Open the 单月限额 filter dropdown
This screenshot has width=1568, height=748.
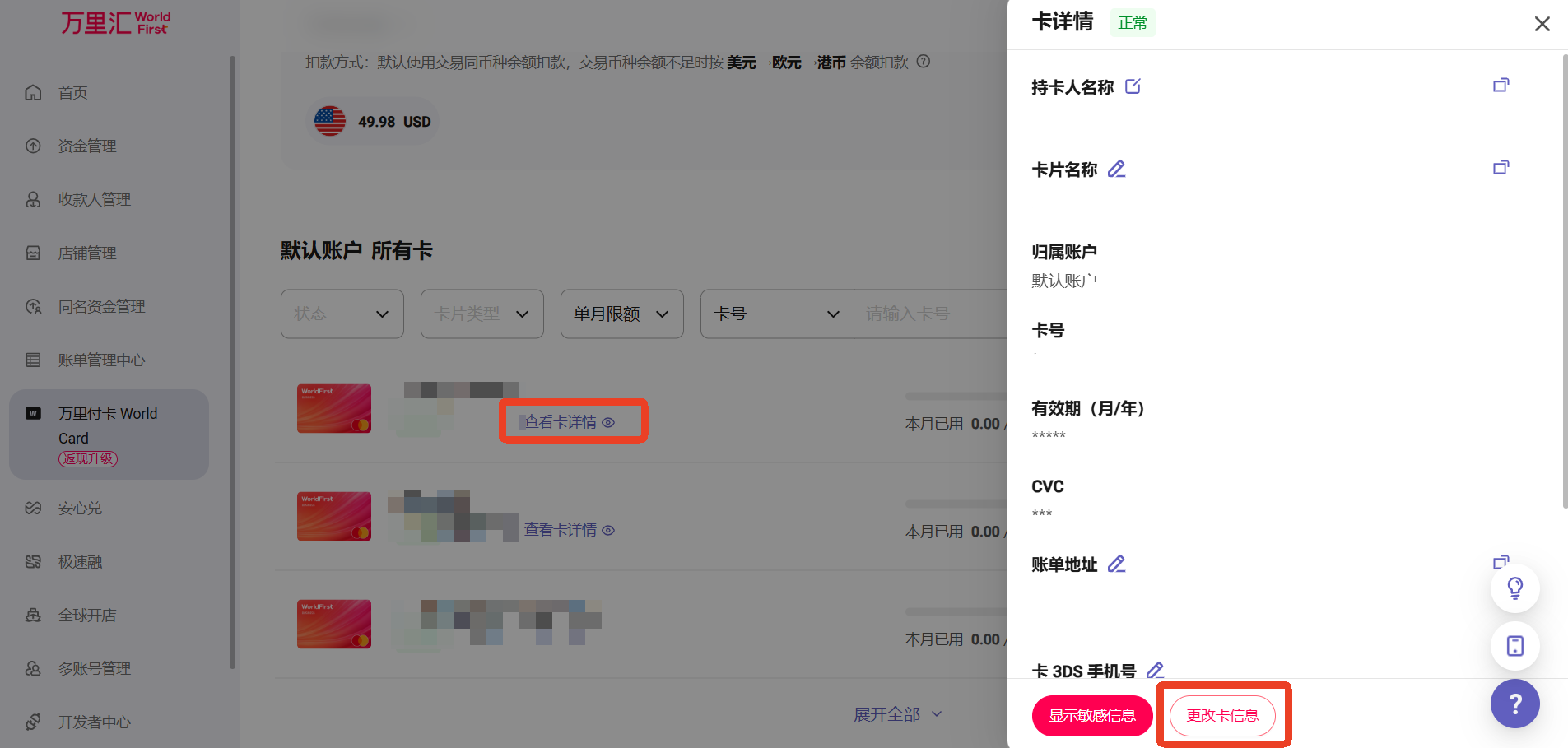622,314
